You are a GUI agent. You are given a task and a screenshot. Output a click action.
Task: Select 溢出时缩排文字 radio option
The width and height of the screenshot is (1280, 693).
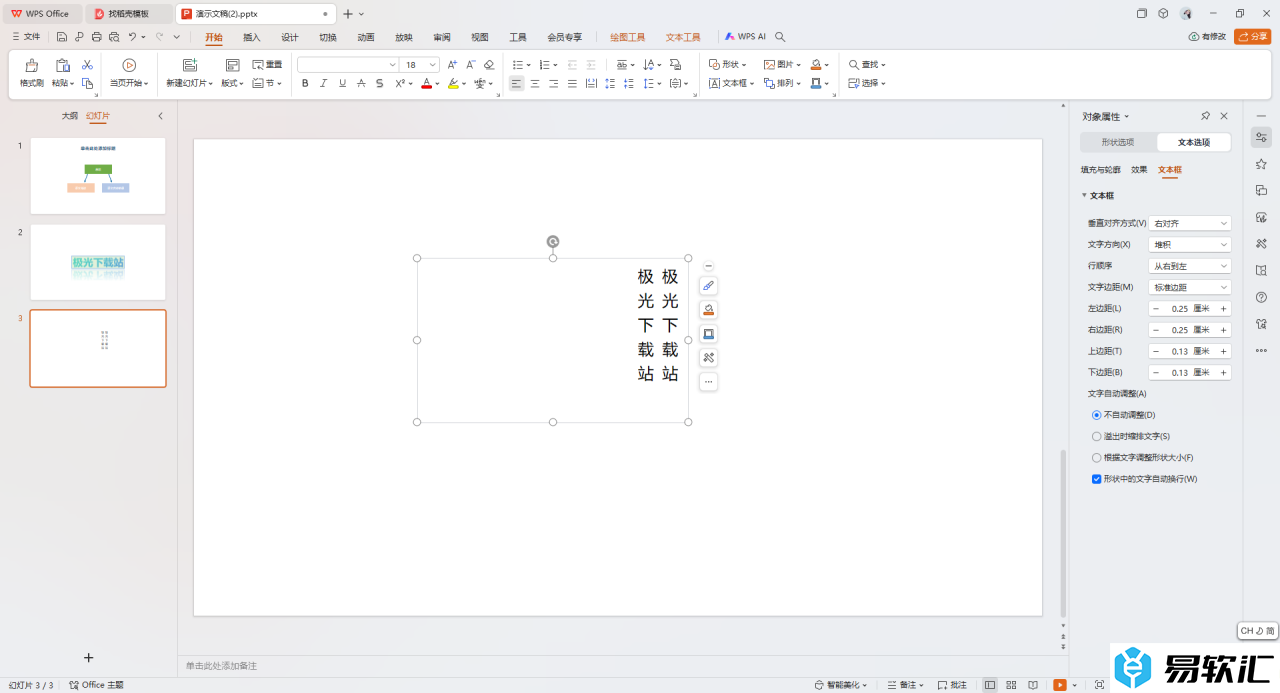(x=1097, y=436)
